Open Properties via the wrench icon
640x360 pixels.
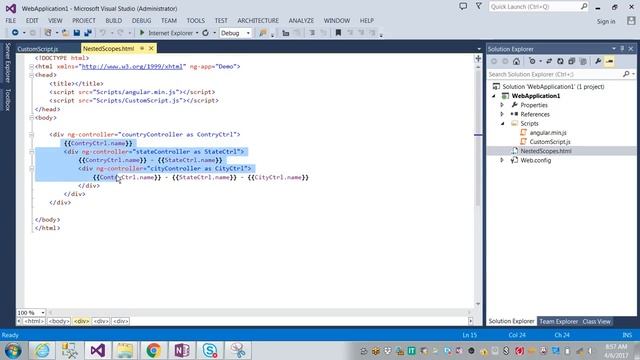pos(598,61)
